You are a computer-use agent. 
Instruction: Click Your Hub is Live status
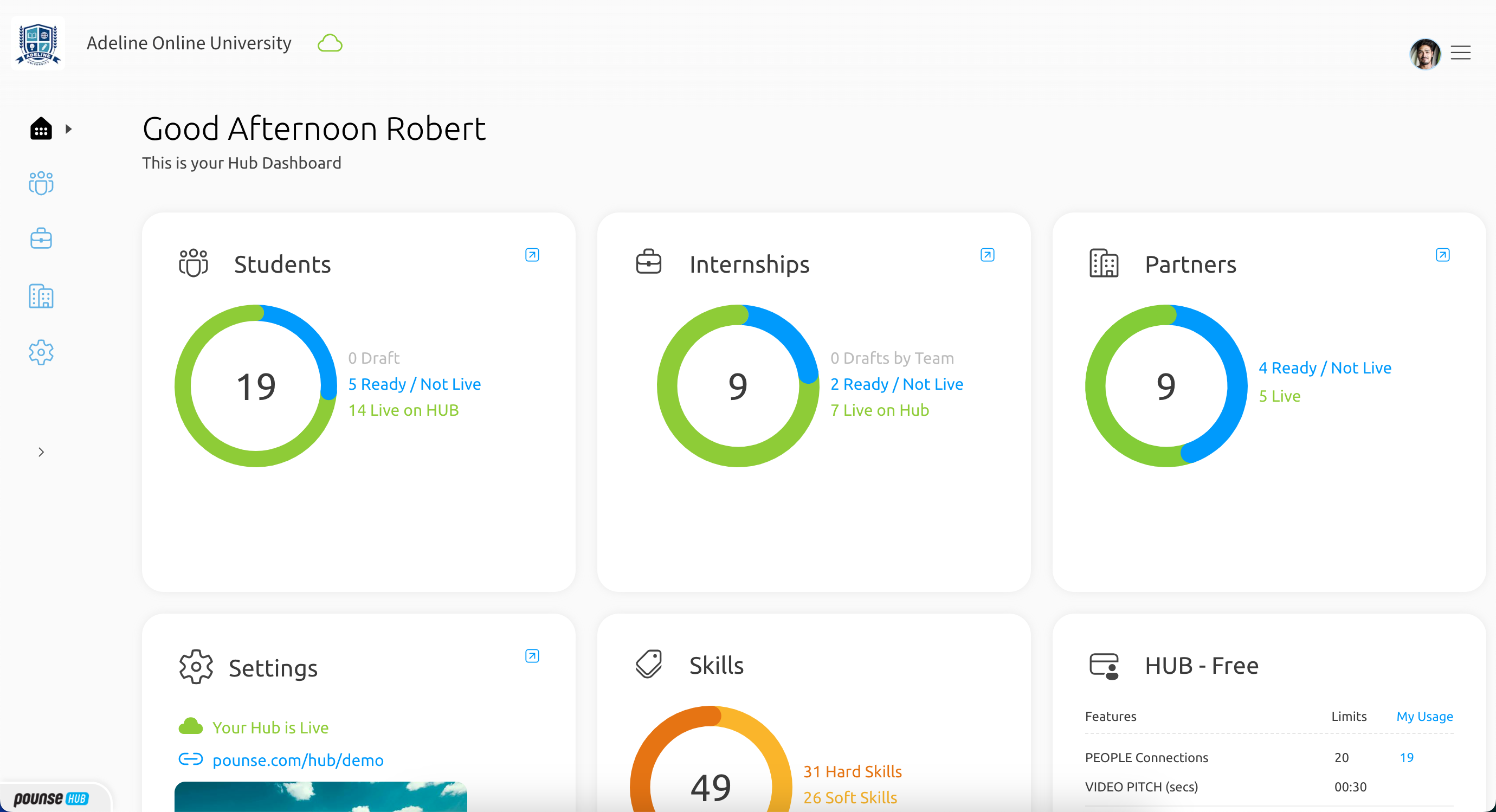click(x=270, y=727)
